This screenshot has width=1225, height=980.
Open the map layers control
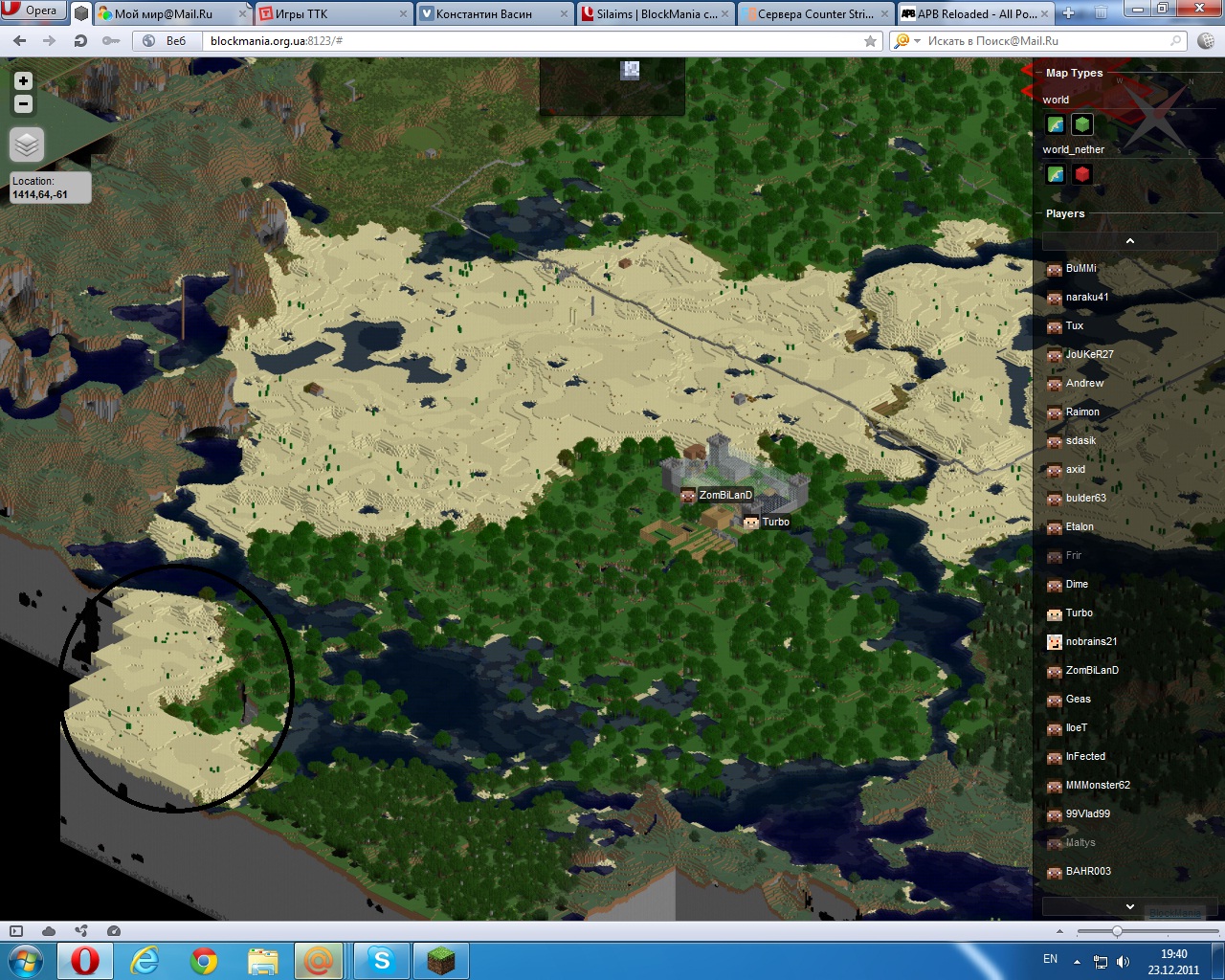tap(27, 145)
